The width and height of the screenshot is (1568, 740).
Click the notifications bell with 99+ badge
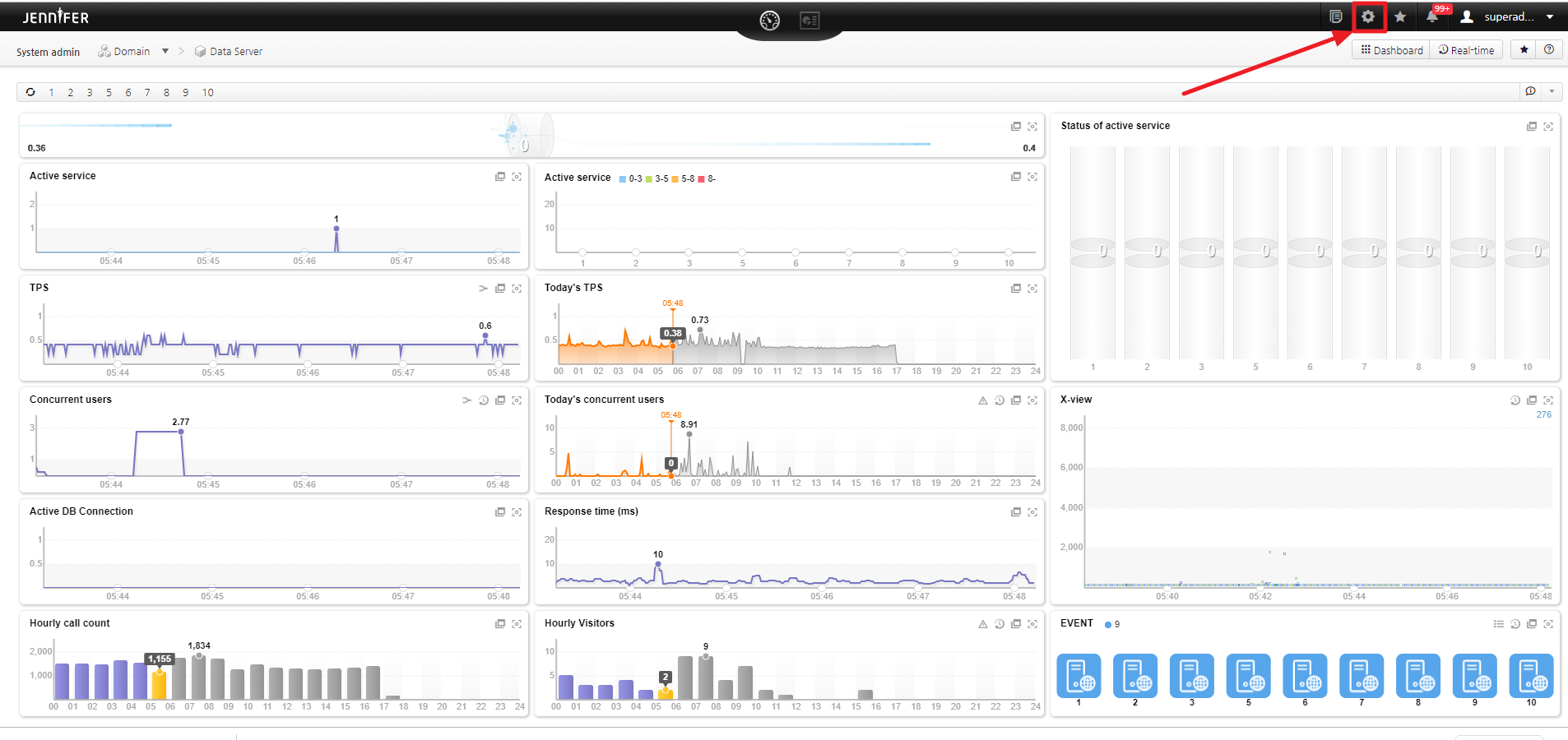pos(1432,16)
